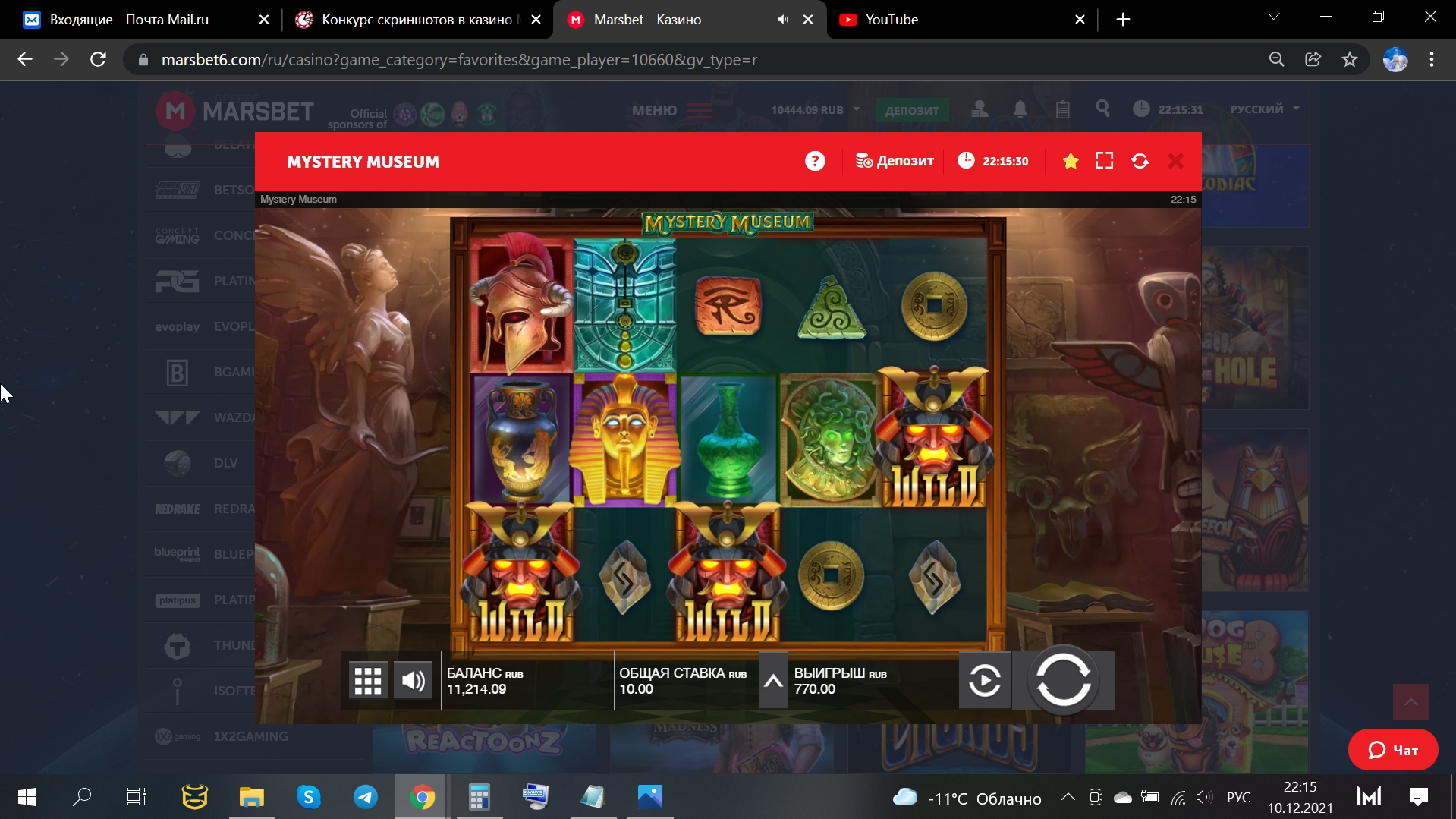Image resolution: width=1456 pixels, height=819 pixels.
Task: Close the Mystery Museum game window
Action: (x=1175, y=161)
